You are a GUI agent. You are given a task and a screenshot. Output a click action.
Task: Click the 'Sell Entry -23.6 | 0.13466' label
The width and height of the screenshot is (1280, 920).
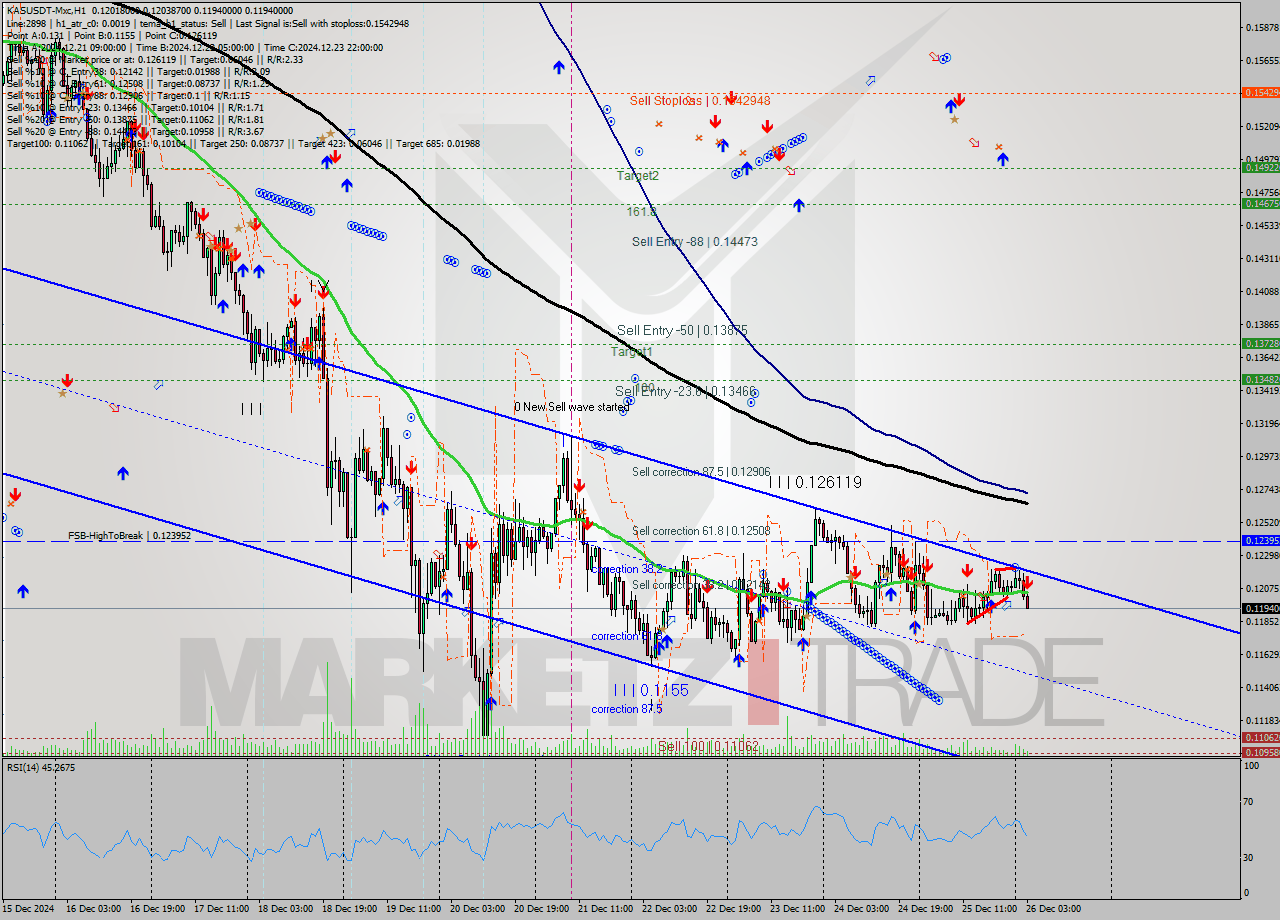point(685,391)
